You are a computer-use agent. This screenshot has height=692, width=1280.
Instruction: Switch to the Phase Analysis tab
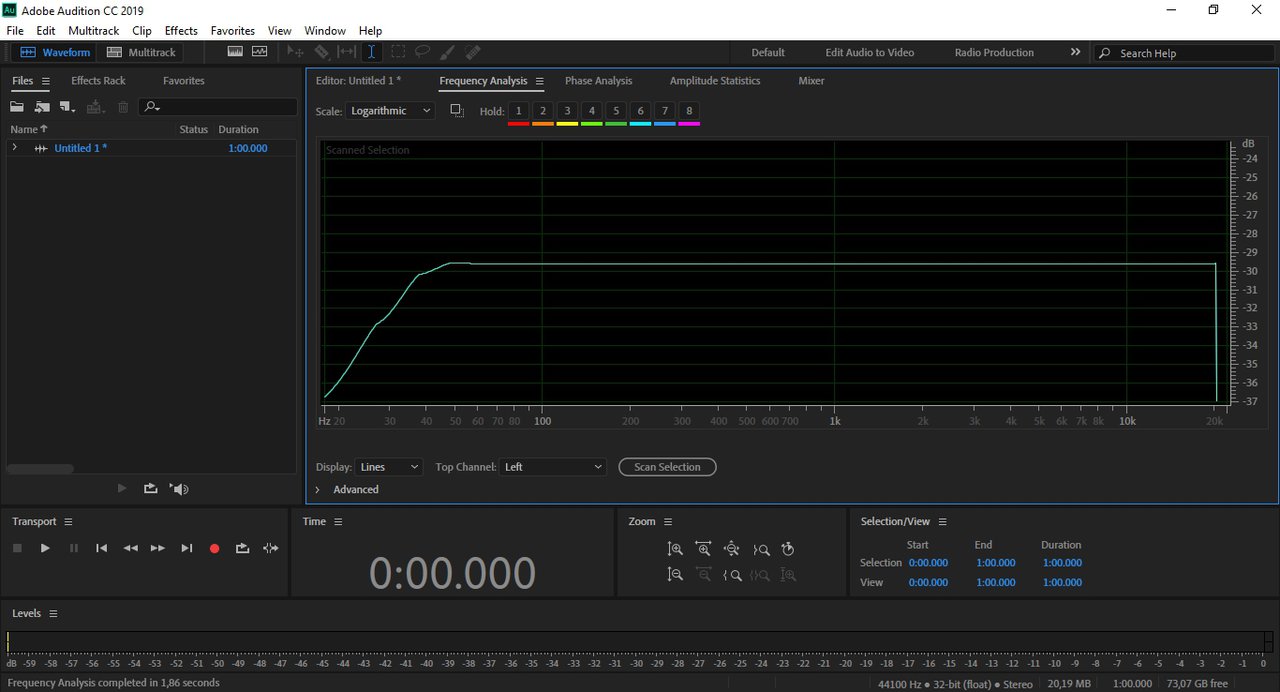[598, 81]
